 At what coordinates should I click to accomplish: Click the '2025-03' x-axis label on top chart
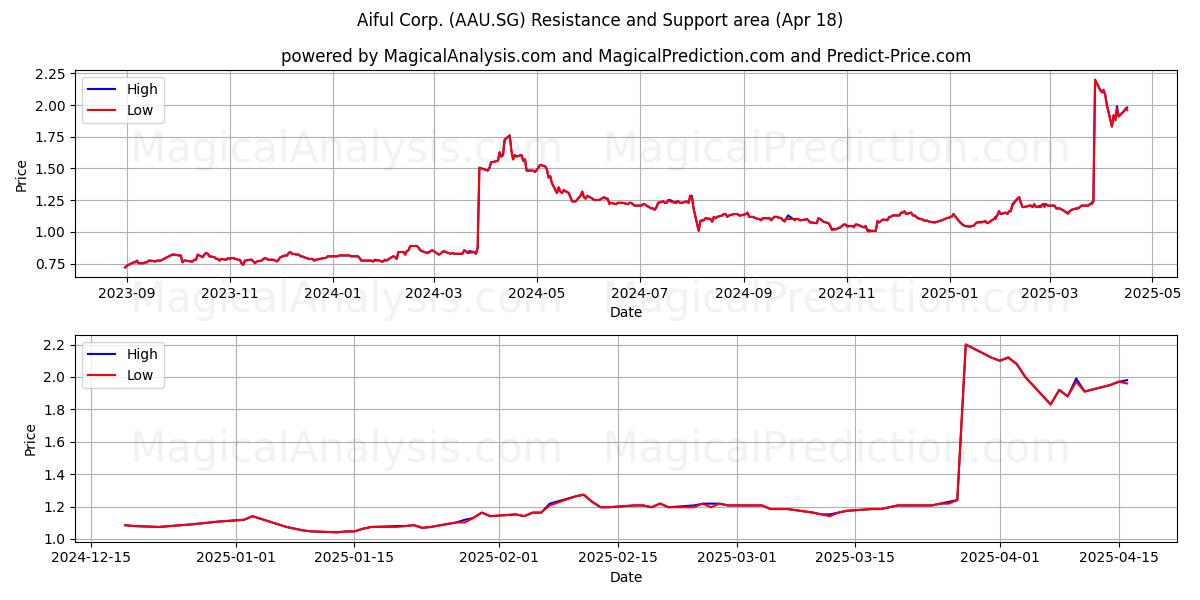pyautogui.click(x=1050, y=293)
